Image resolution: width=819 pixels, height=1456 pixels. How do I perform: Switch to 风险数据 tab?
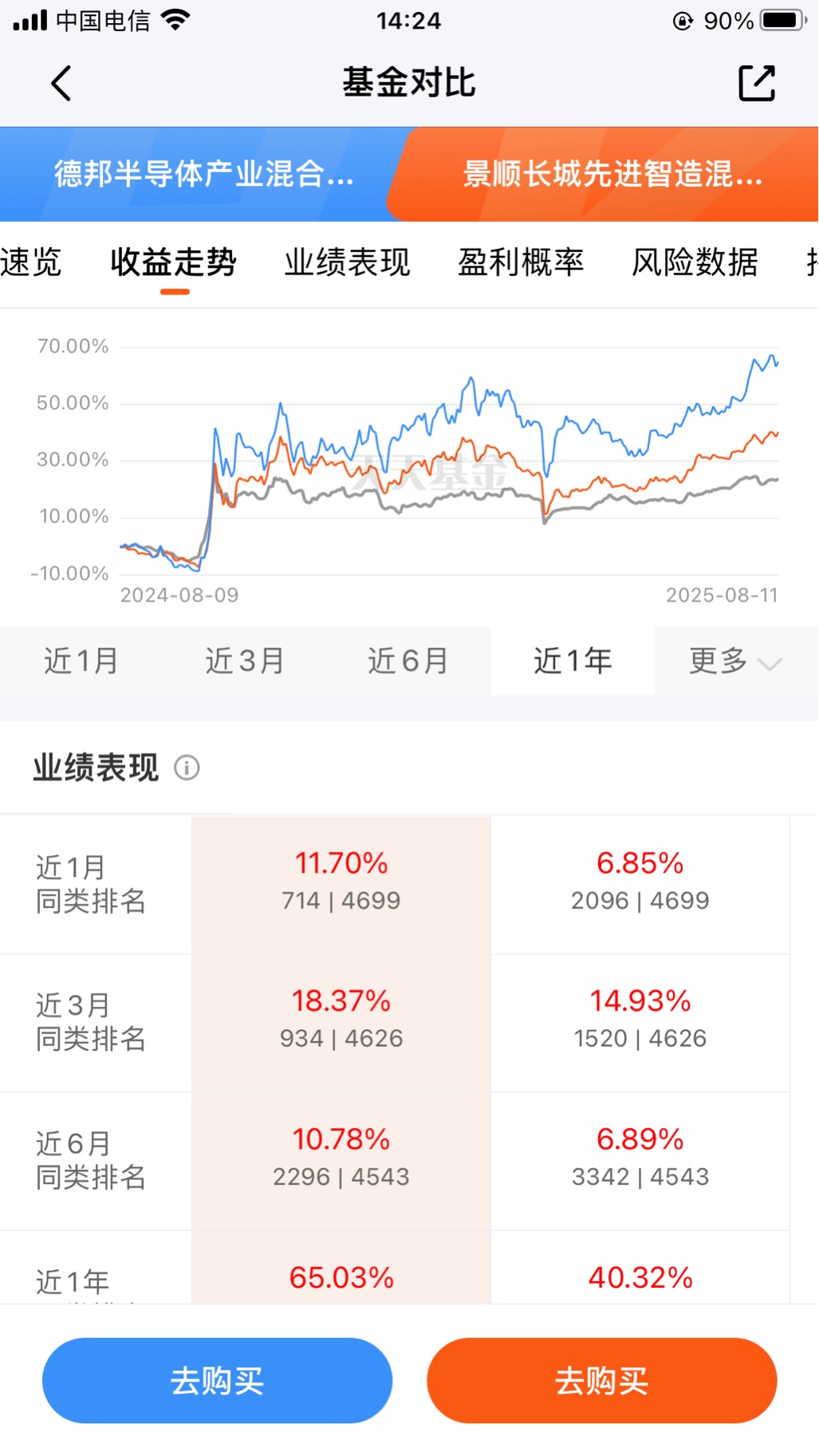click(695, 262)
